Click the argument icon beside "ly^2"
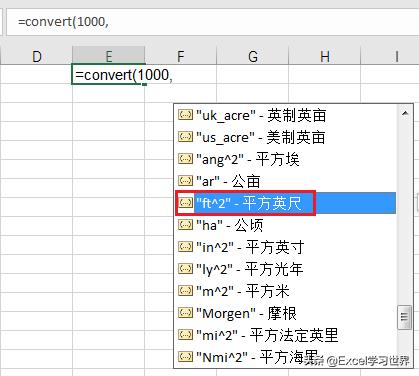Screen dimensions: 419x376 tap(185, 269)
